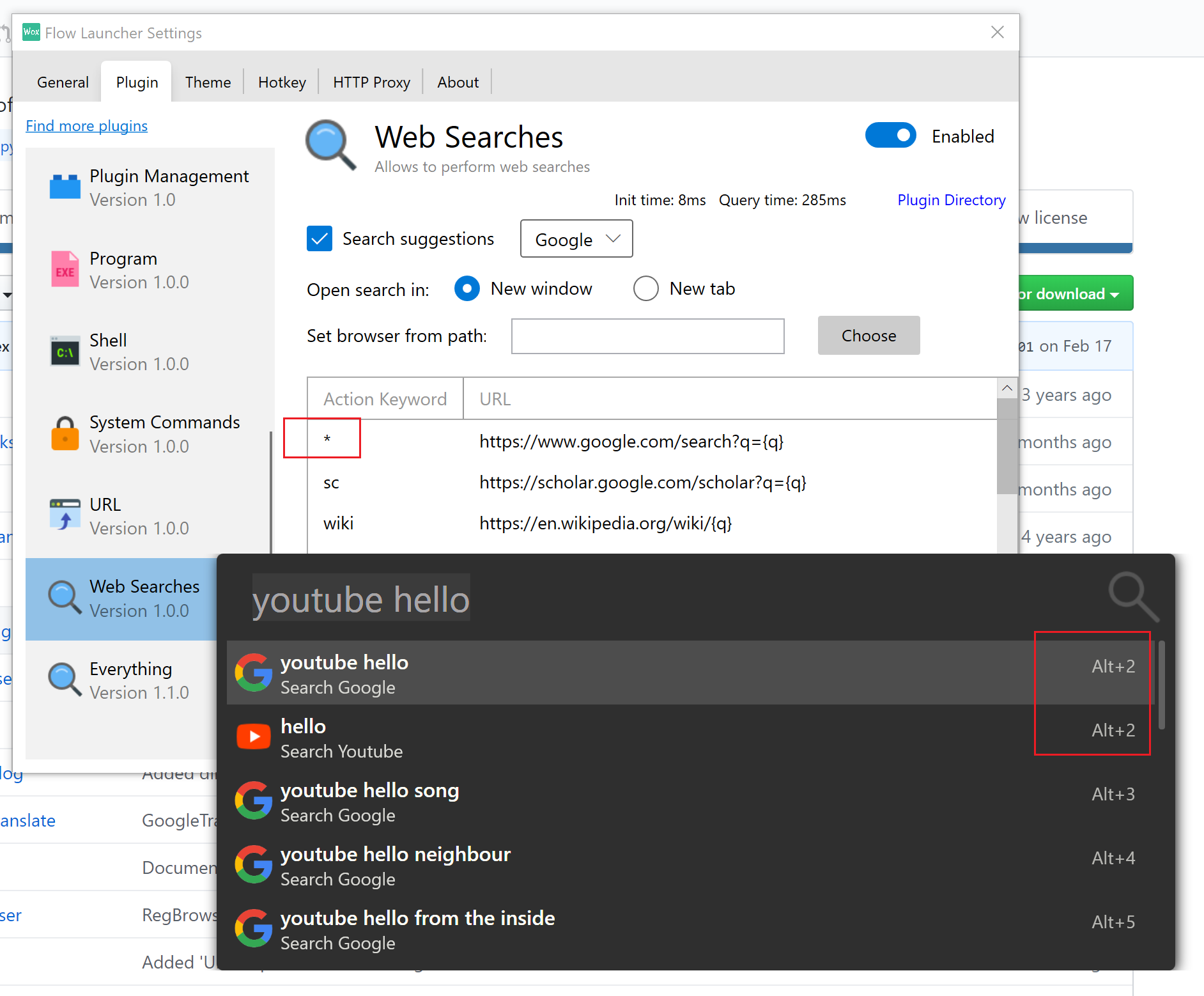Image resolution: width=1204 pixels, height=996 pixels.
Task: Click the Choose browser path button
Action: click(868, 335)
